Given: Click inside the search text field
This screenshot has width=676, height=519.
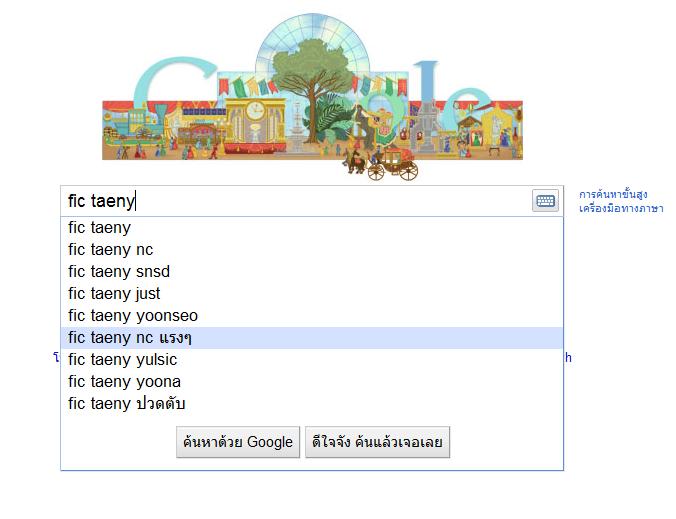Looking at the screenshot, I should tap(296, 201).
